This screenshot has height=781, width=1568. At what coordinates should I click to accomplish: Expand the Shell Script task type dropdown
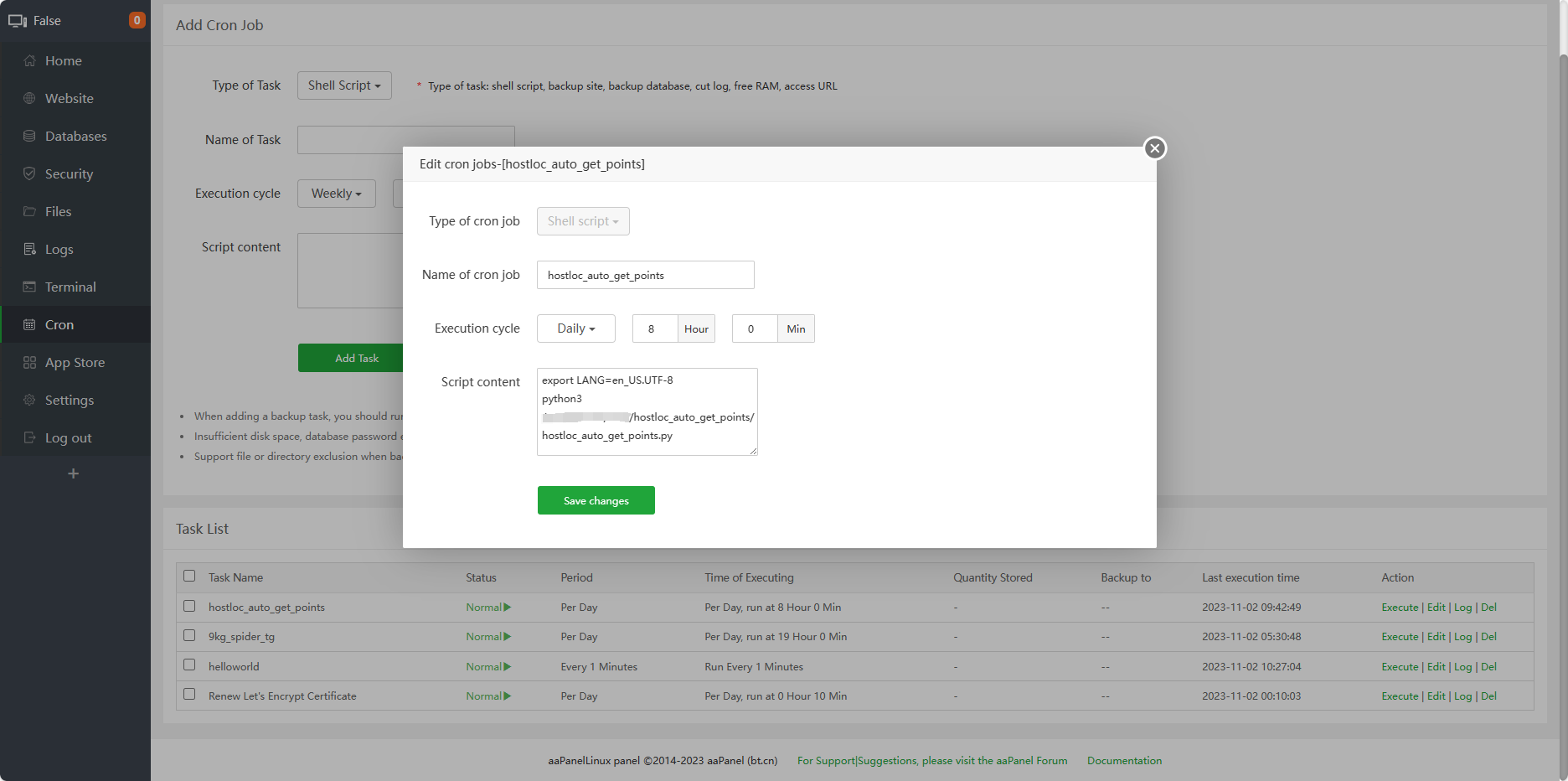click(344, 85)
